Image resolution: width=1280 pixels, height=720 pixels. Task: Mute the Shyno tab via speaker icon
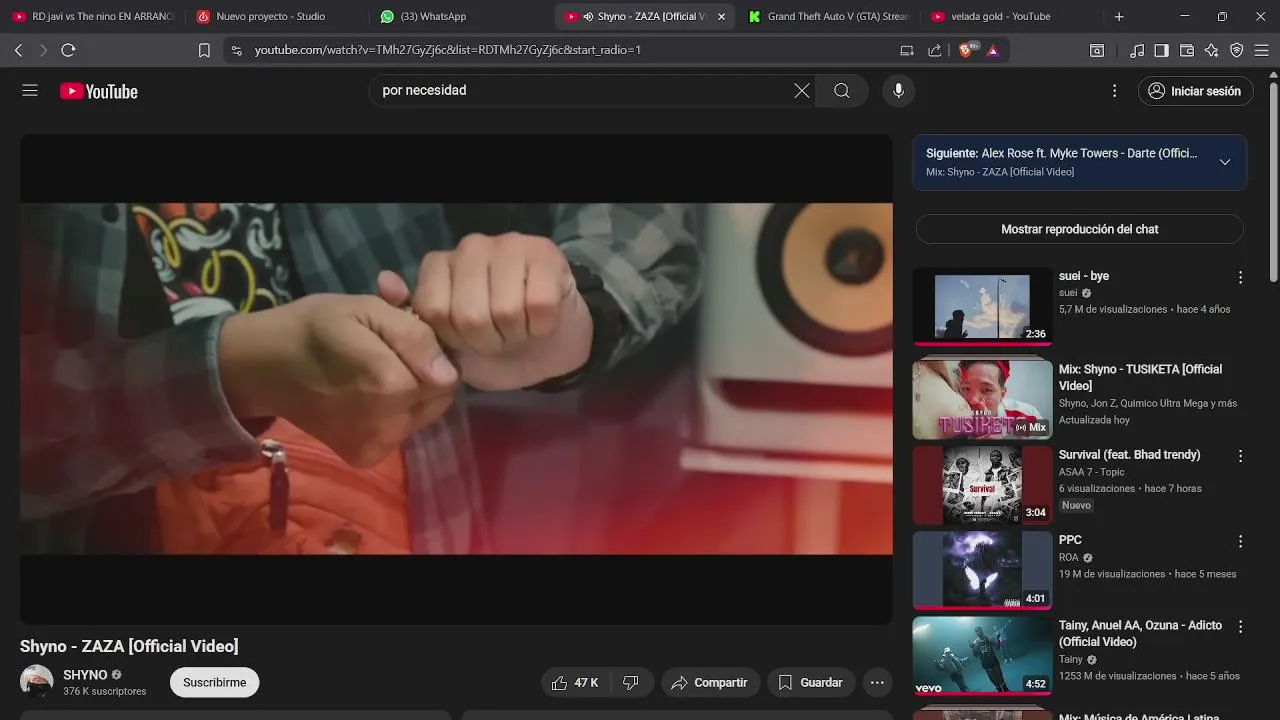(588, 17)
